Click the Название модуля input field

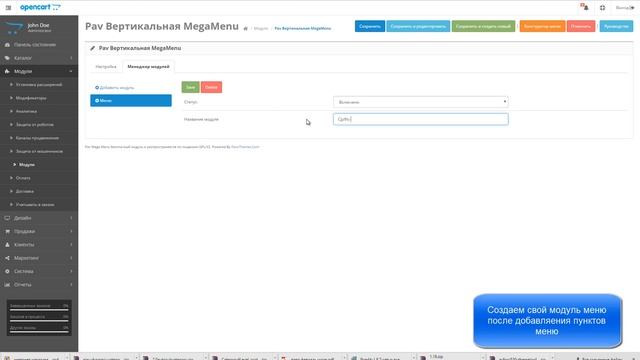click(420, 119)
